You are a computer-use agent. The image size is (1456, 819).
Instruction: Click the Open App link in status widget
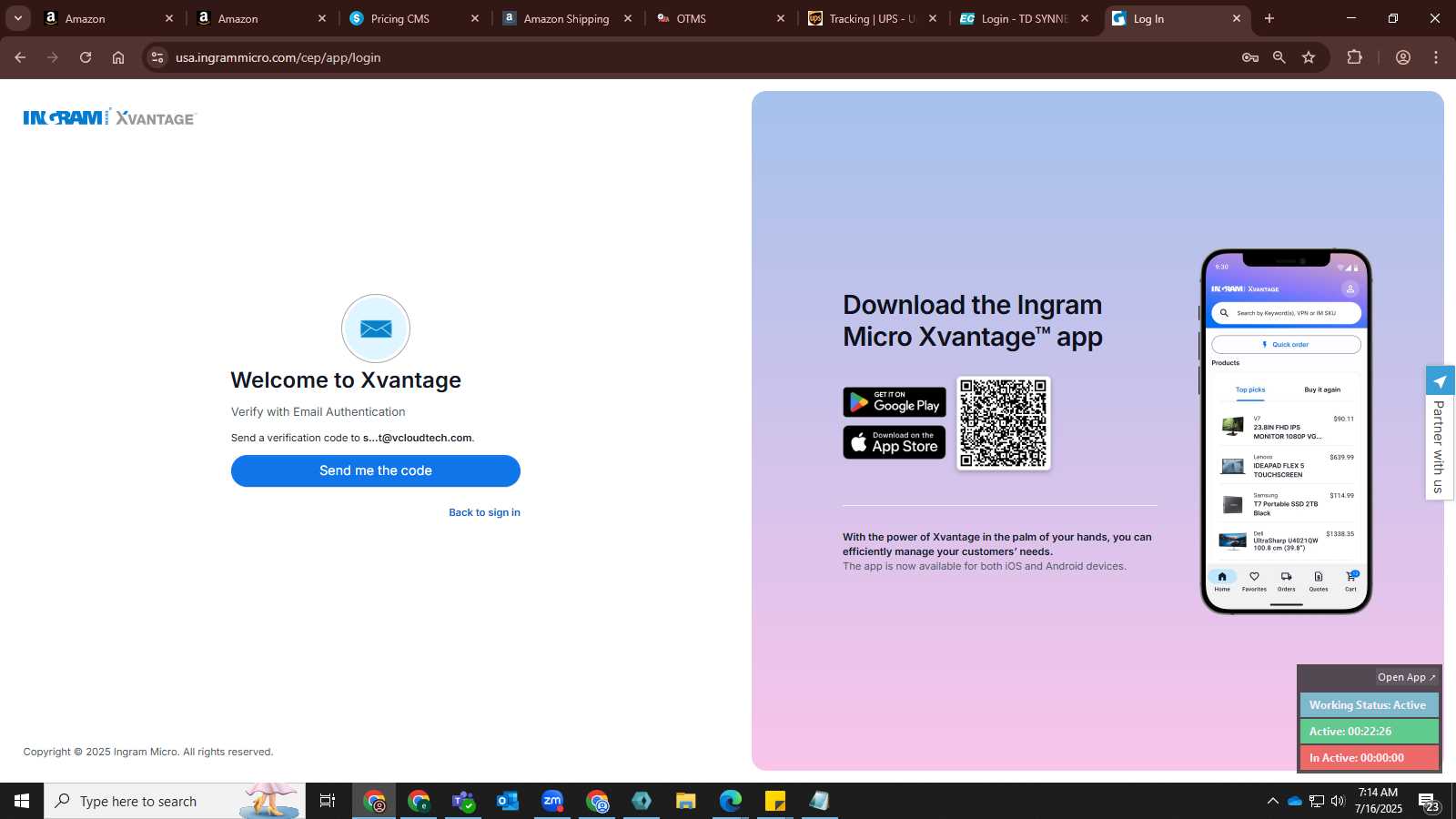tap(1406, 677)
